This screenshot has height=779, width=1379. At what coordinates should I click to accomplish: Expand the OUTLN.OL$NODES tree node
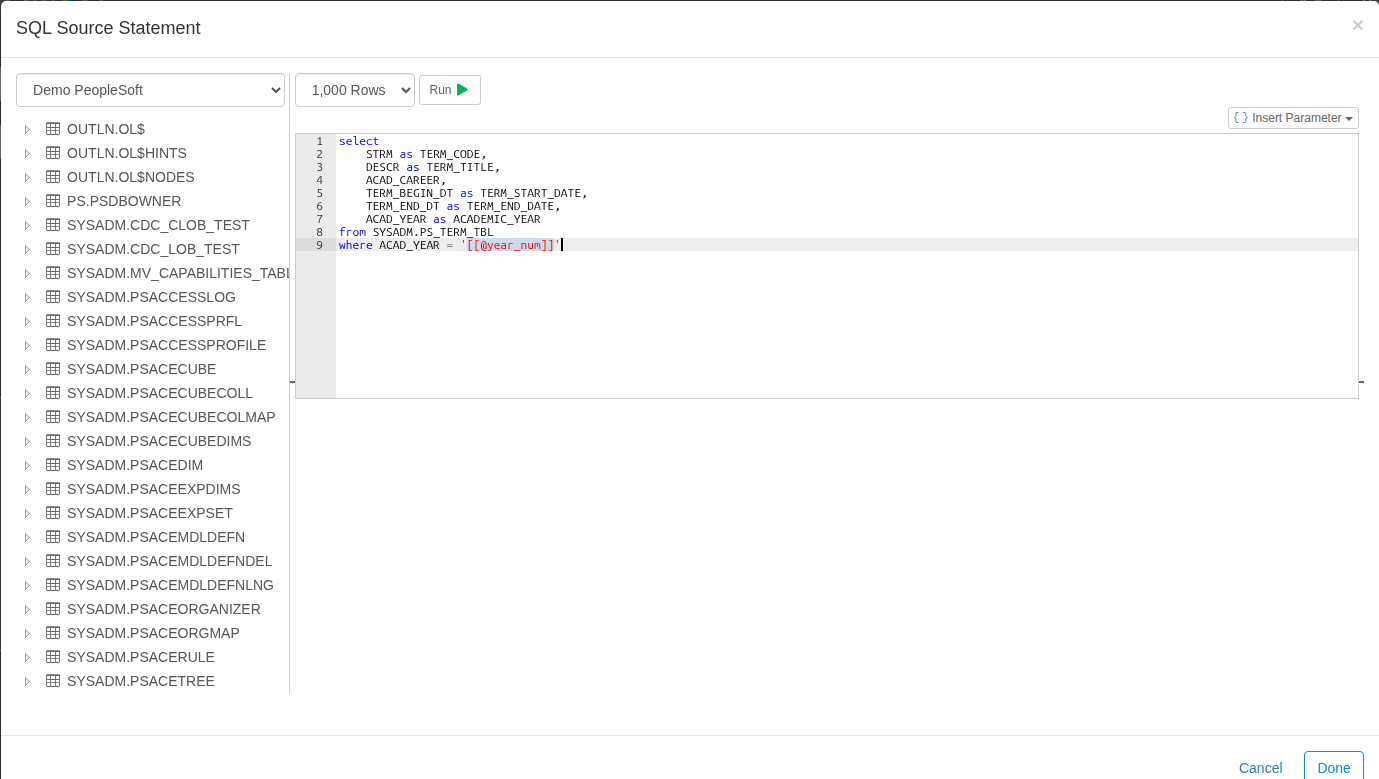pos(27,177)
